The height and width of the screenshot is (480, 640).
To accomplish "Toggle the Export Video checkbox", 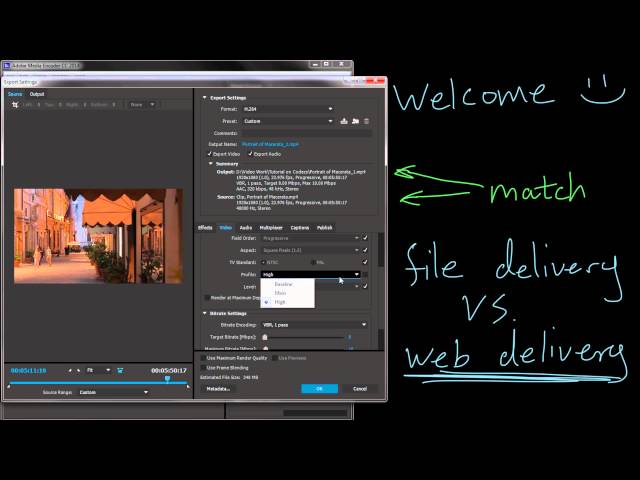I will (x=210, y=154).
